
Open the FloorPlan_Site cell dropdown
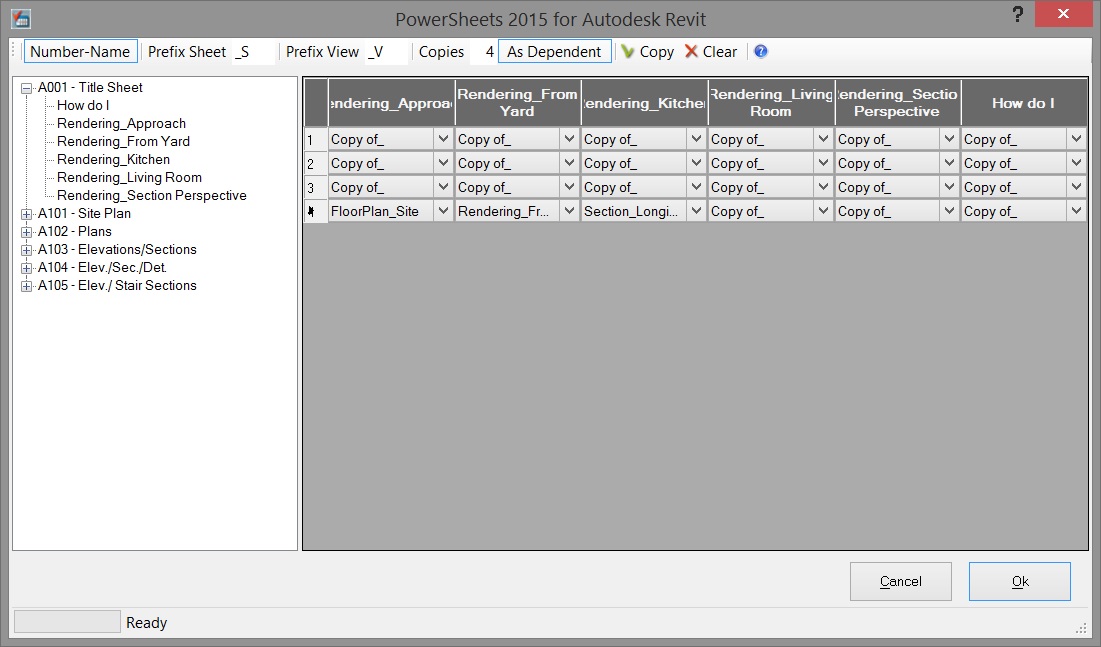click(x=443, y=211)
